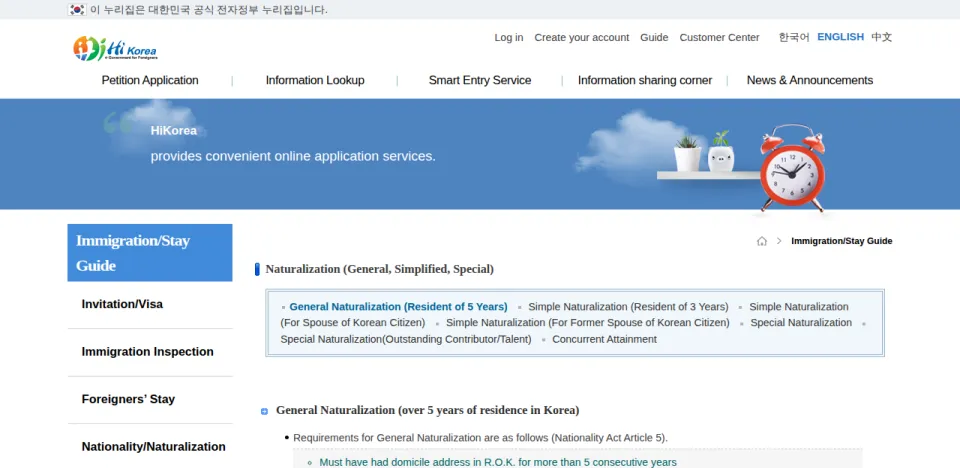The image size is (960, 468).
Task: Click the banner text about online application services
Action: (293, 156)
